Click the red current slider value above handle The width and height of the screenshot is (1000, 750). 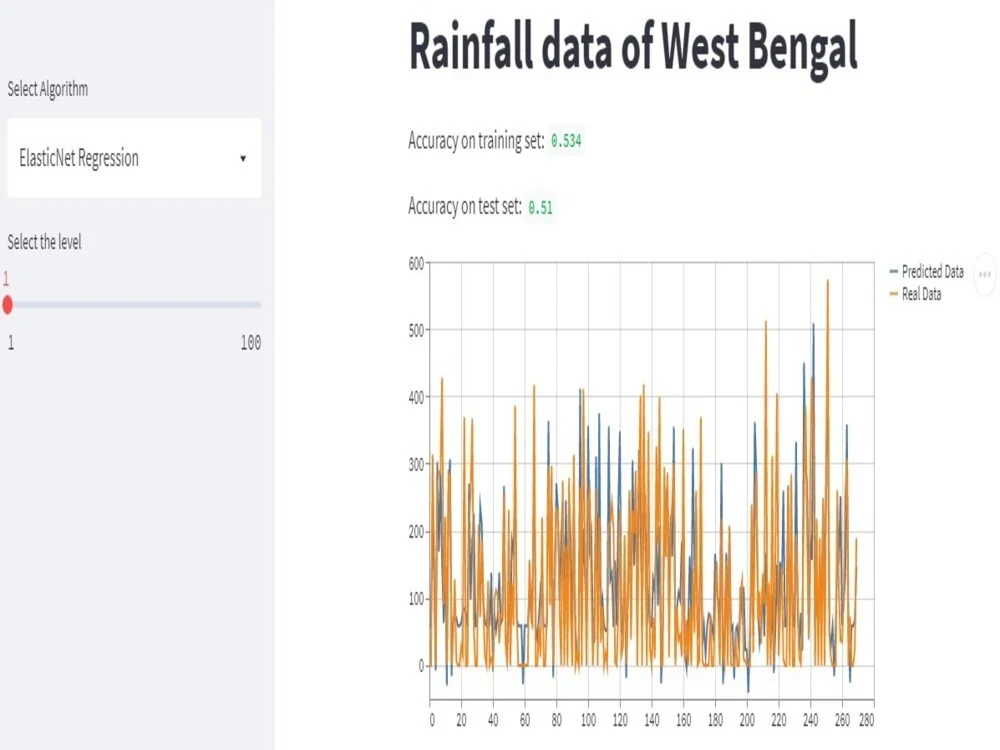5,279
